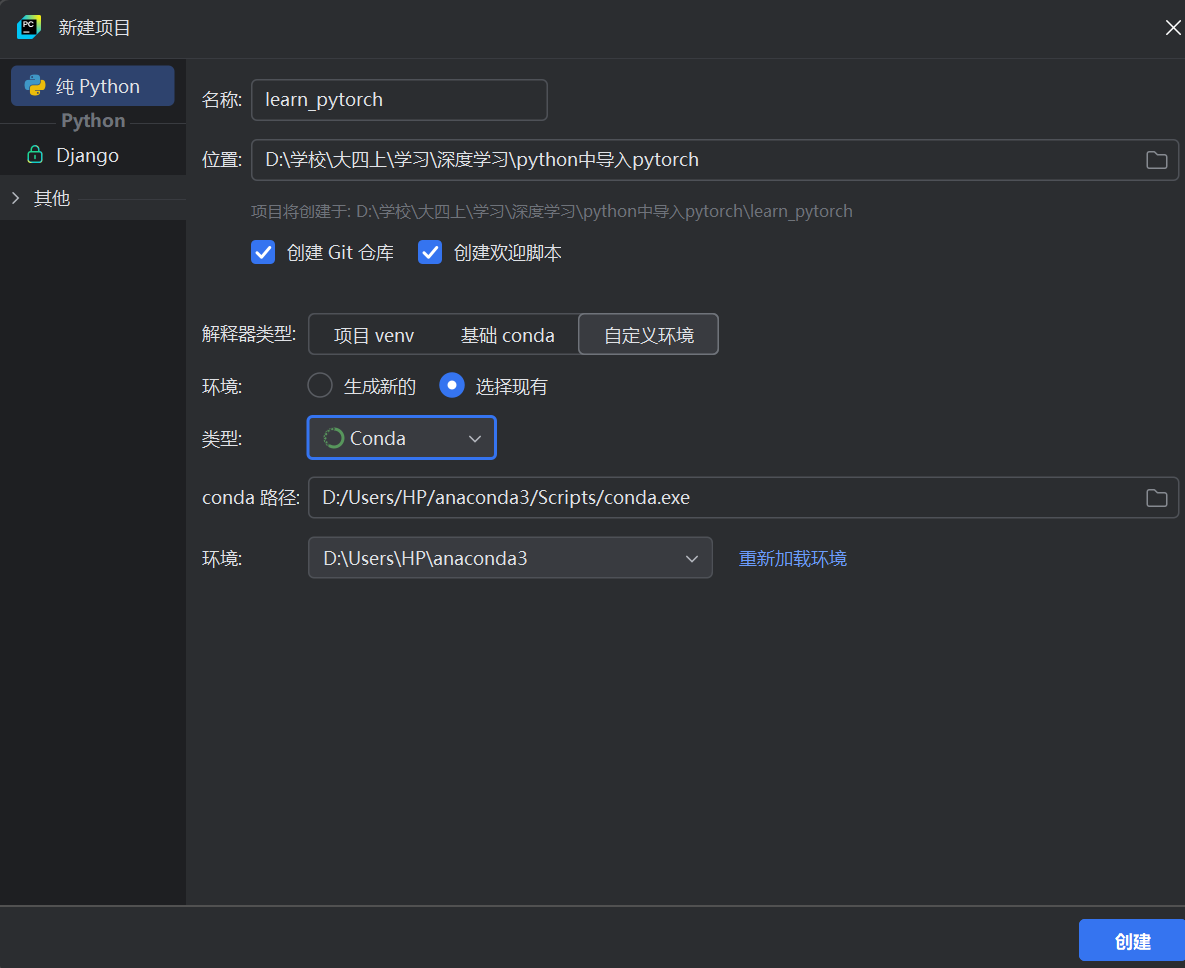The width and height of the screenshot is (1185, 968).
Task: Switch to the 项目 venv interpreter tab
Action: coord(374,335)
